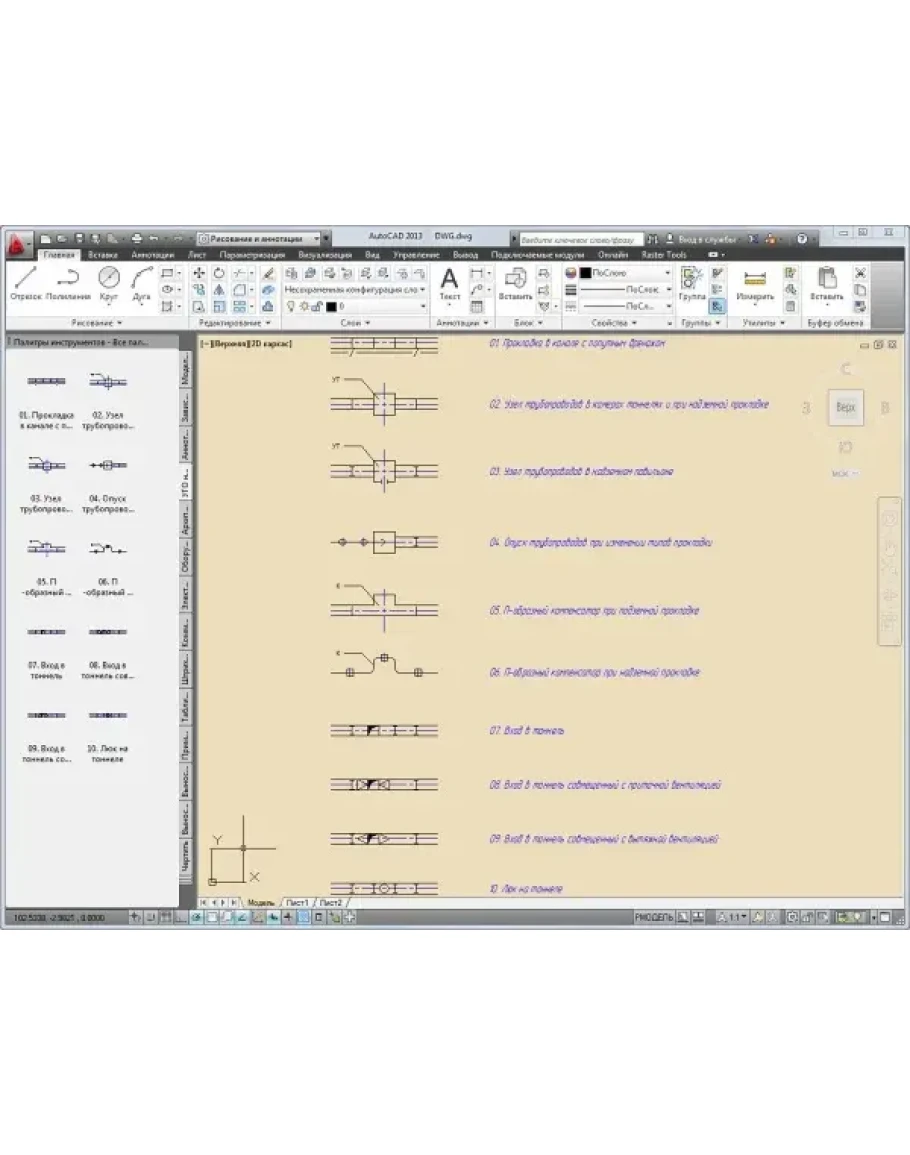Click the Группа group icon
910x1155 pixels.
point(691,284)
